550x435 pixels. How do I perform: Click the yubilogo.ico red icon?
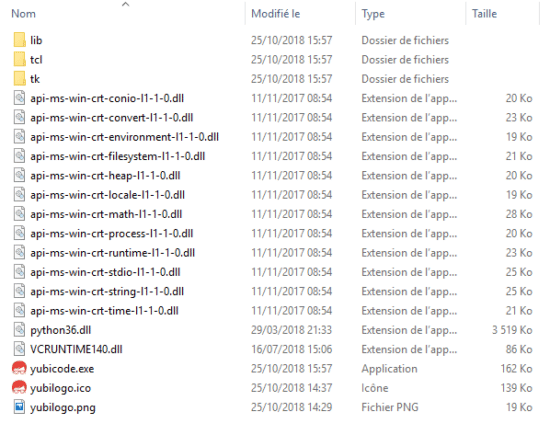(x=19, y=388)
